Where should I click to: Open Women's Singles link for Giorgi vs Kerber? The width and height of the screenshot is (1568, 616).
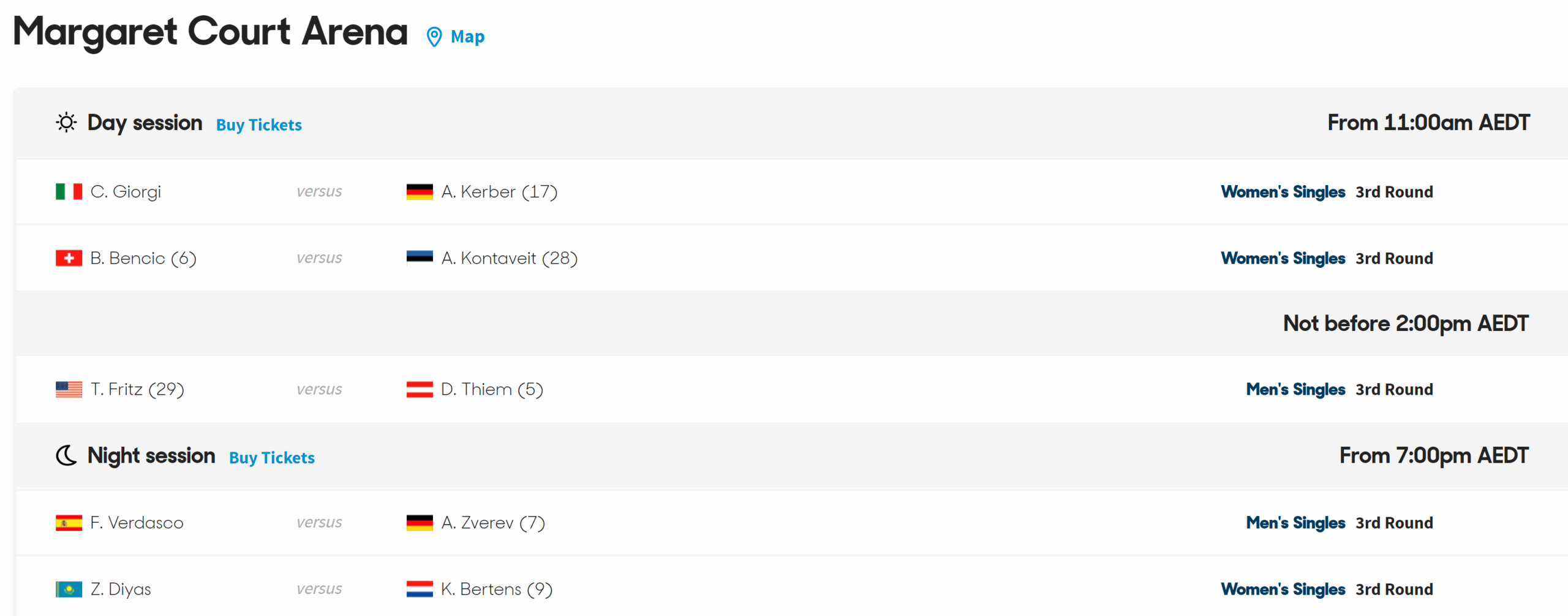[1283, 192]
